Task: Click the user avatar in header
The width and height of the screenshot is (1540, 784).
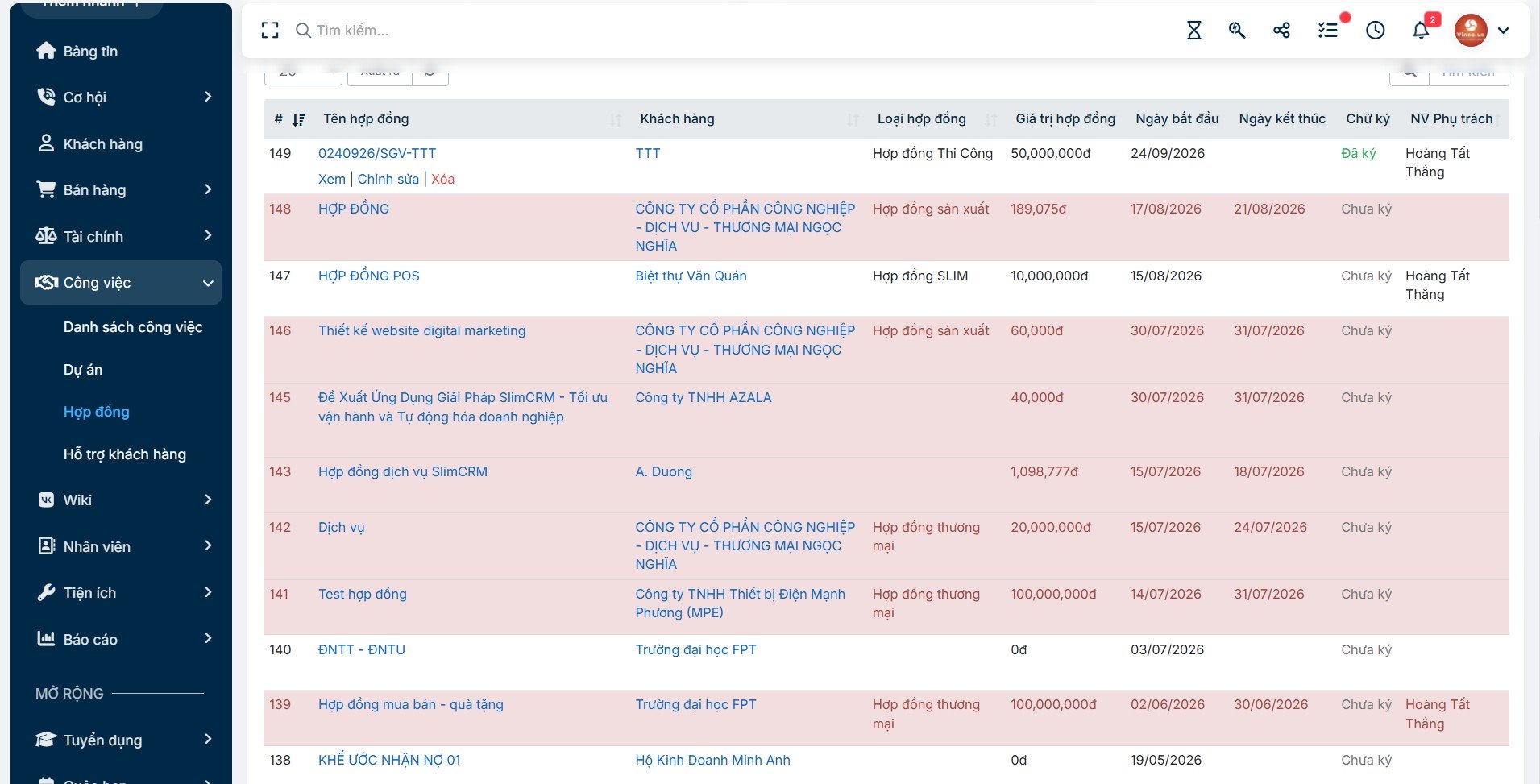Action: point(1471,31)
